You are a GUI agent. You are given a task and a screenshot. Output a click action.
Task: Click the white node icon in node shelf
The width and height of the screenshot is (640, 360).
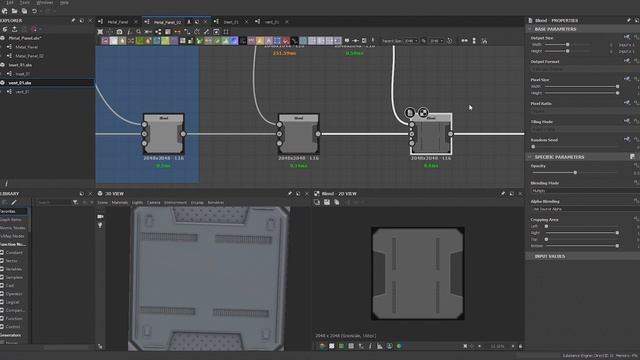113,41
